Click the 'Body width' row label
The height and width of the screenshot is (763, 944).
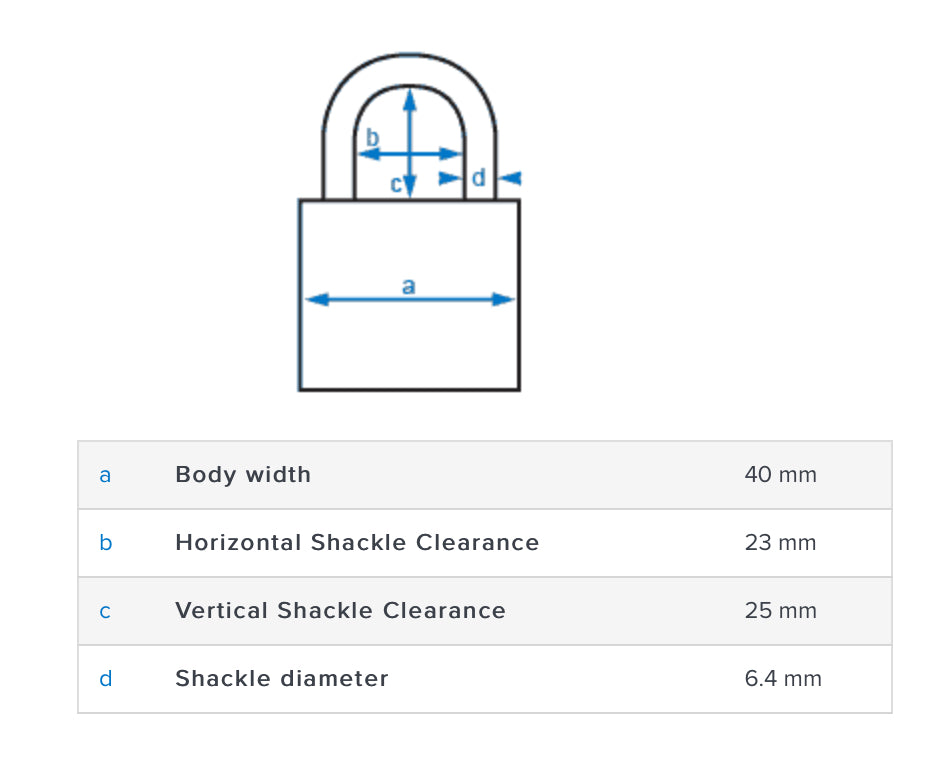tap(243, 475)
